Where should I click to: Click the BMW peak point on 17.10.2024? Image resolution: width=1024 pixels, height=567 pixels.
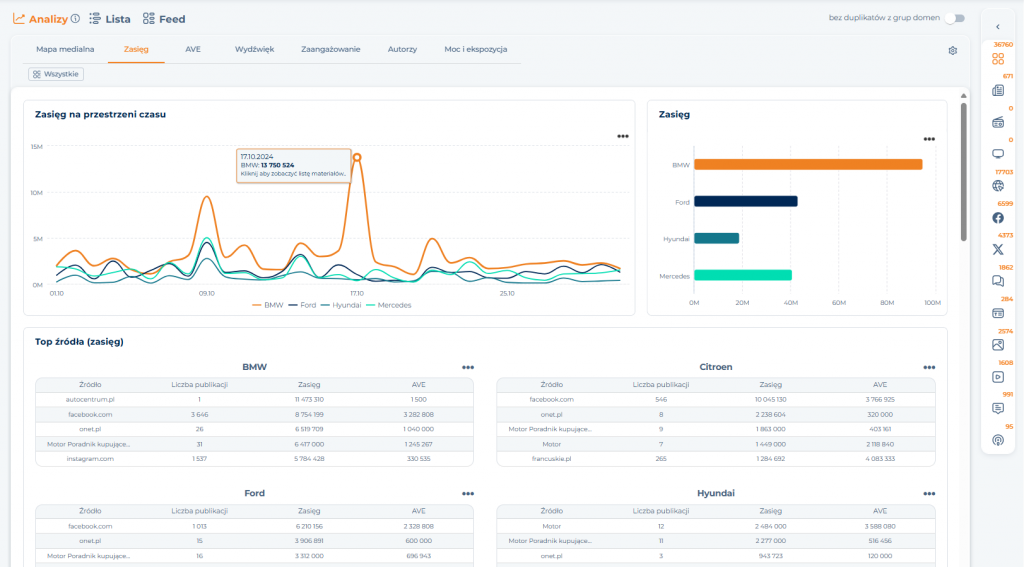pyautogui.click(x=357, y=157)
